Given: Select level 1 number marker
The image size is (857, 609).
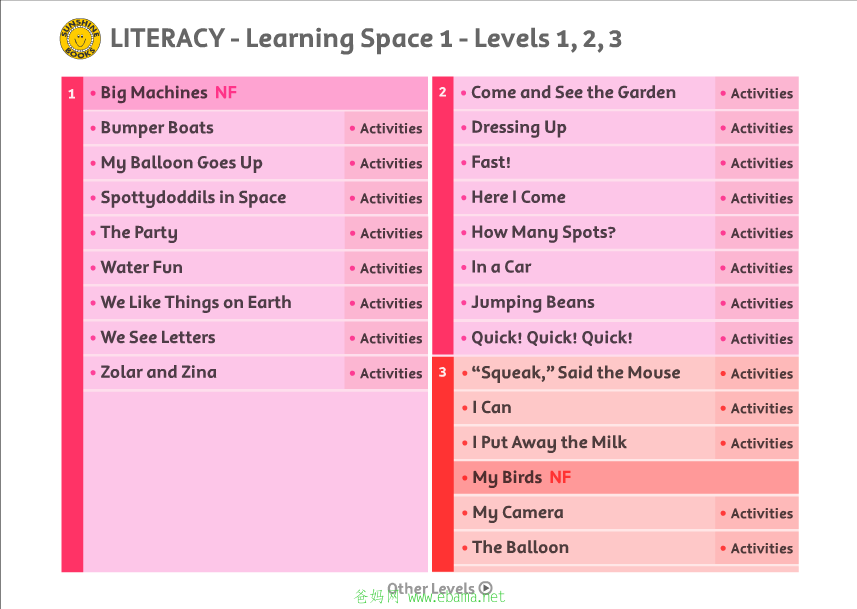Looking at the screenshot, I should (72, 94).
